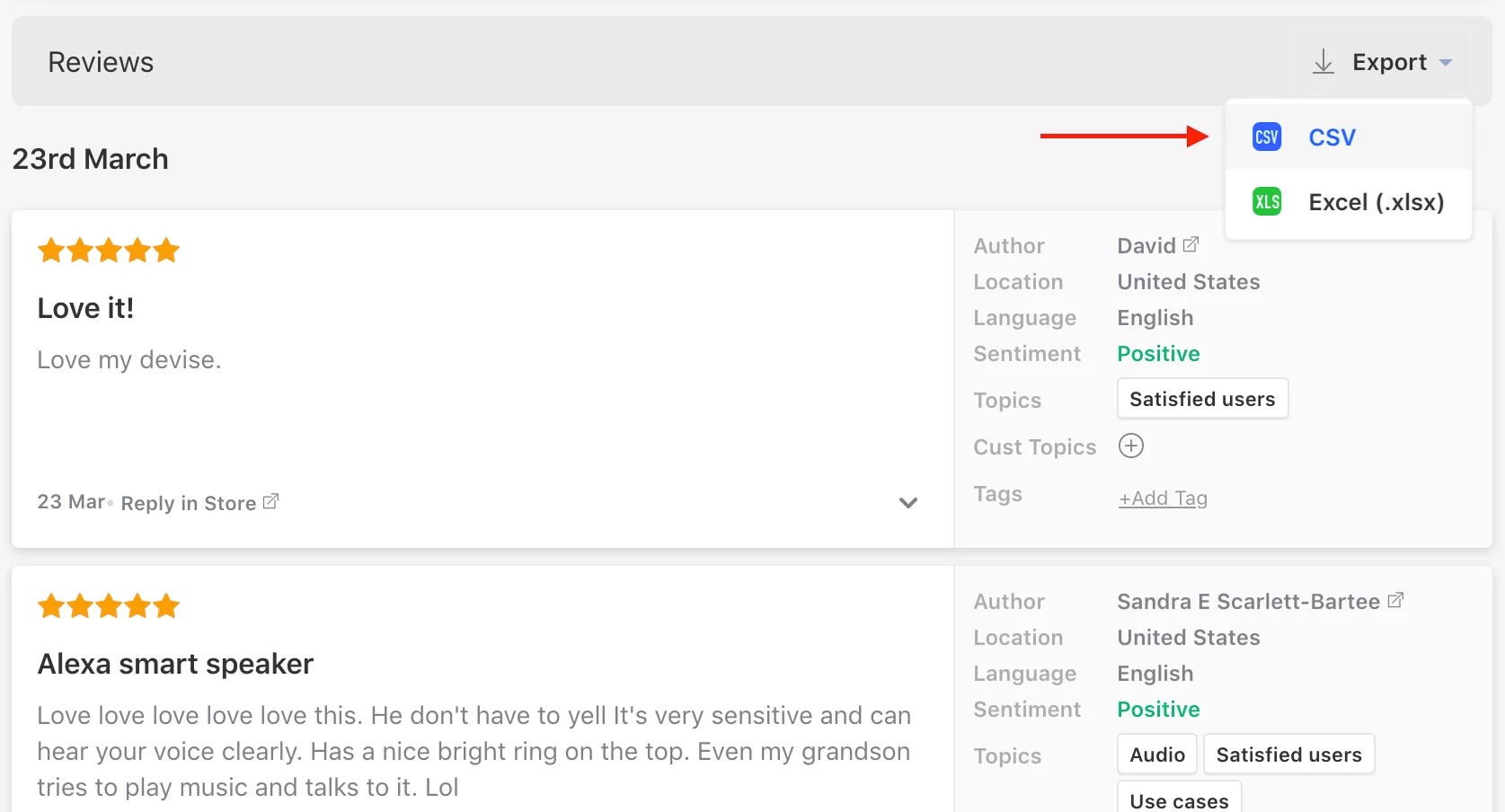Click the plus icon next to Cust Topics
Screen dimensions: 1505x812
pos(1131,446)
